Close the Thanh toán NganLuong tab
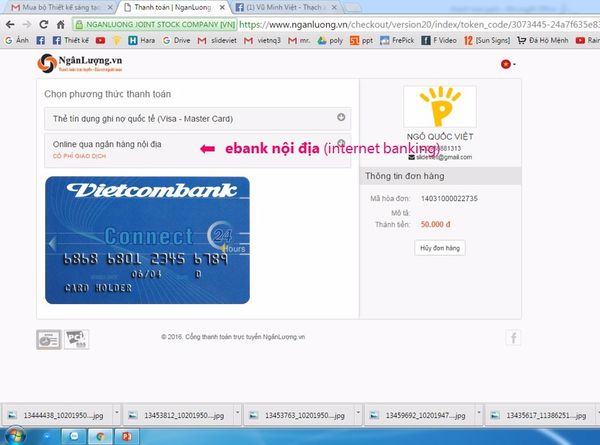 [x=222, y=7]
